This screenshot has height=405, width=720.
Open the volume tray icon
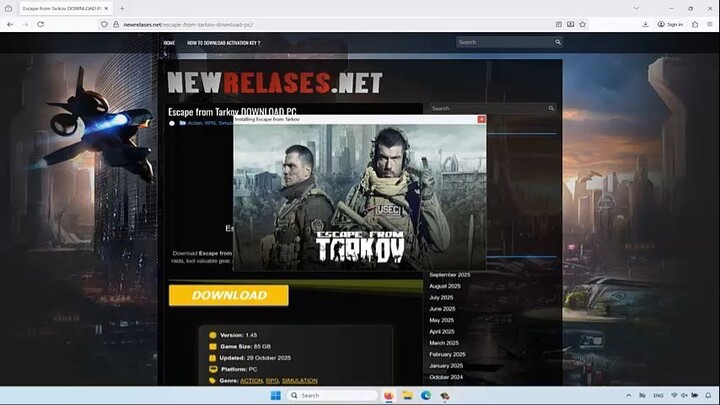pyautogui.click(x=684, y=395)
